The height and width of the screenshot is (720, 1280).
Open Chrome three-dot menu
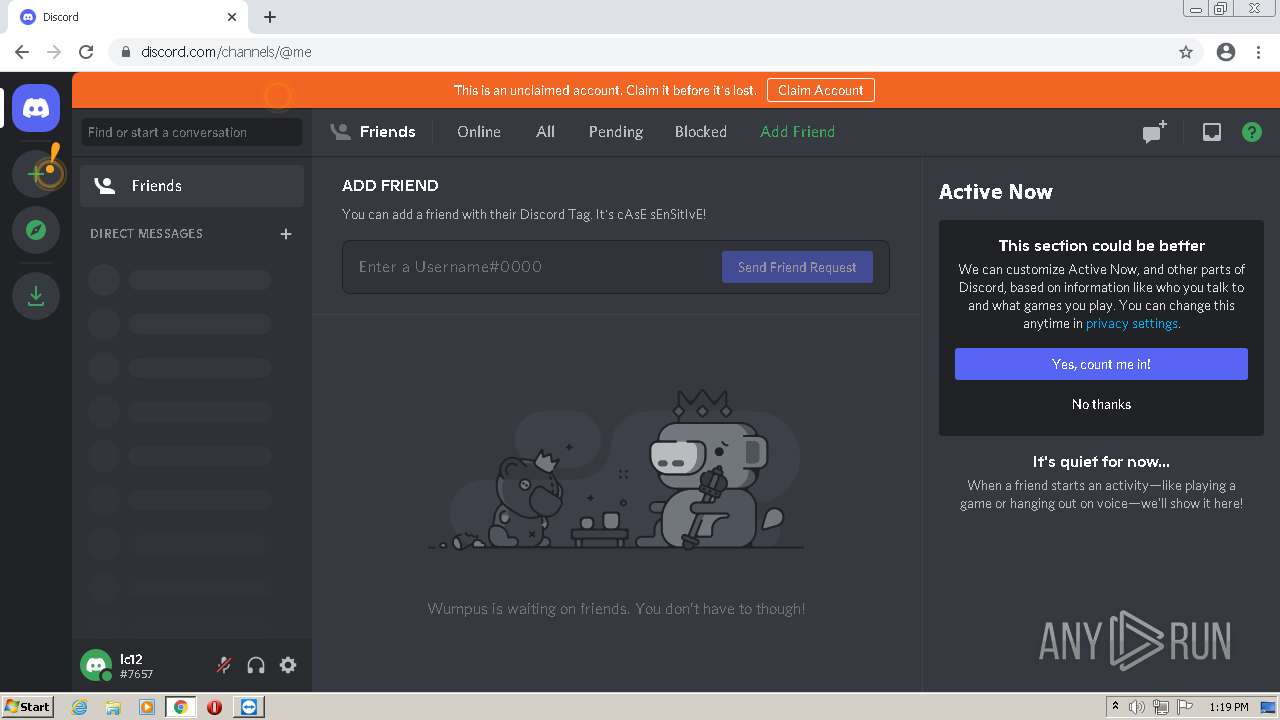(1258, 52)
